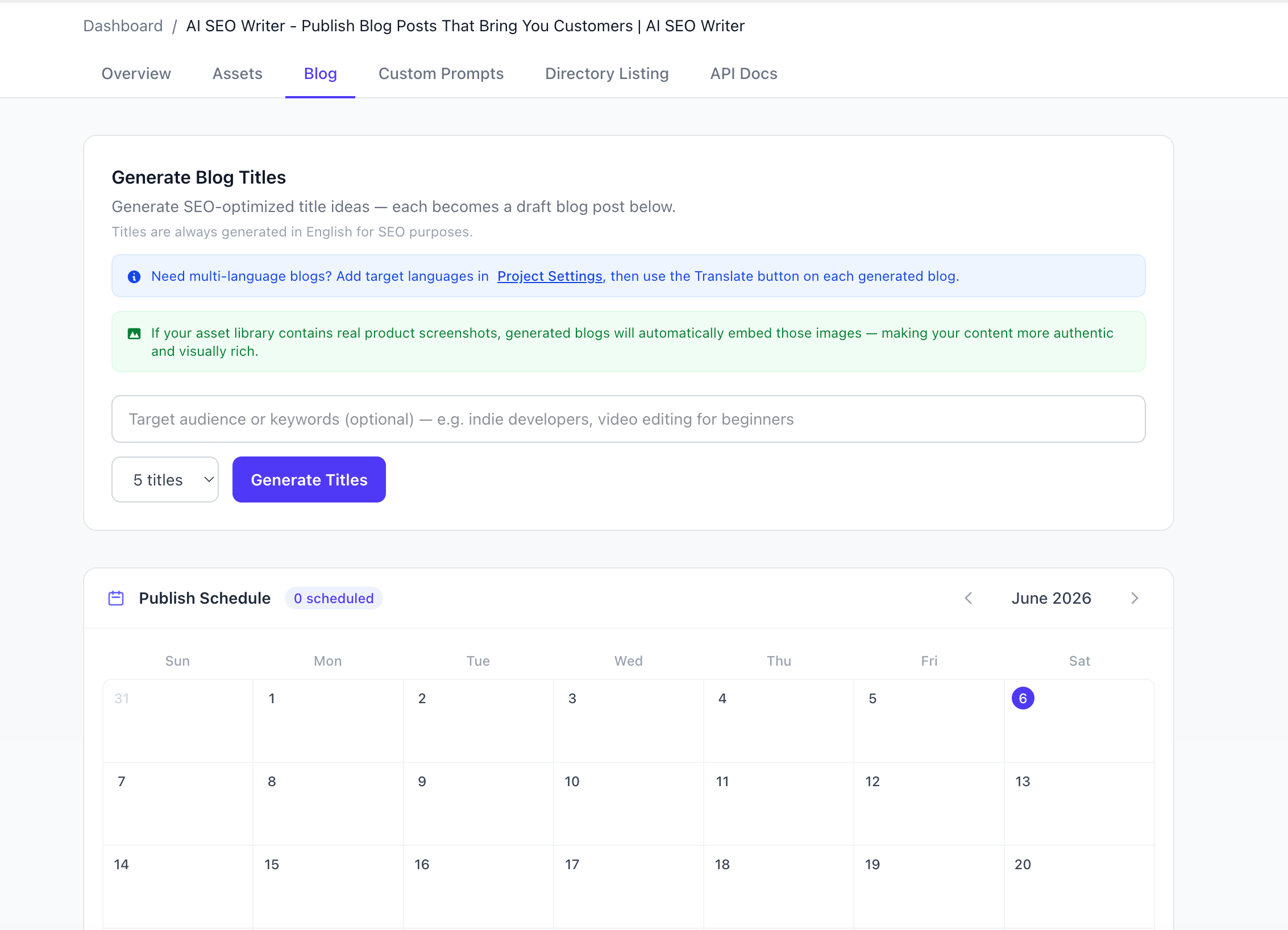Viewport: 1288px width, 930px height.
Task: Choose June 20 calendar cell
Action: point(1079,887)
